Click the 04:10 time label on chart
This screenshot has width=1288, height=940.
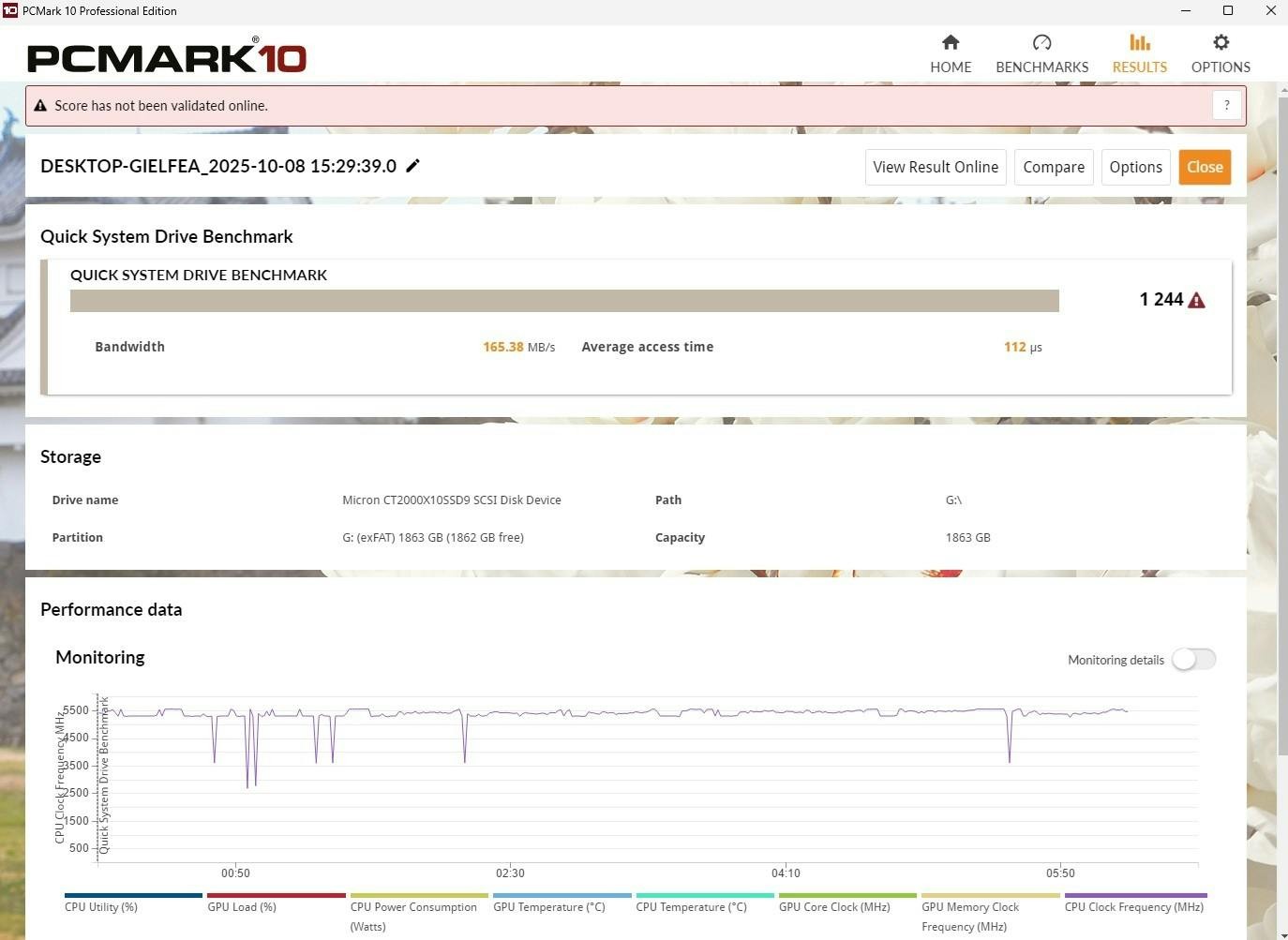[x=786, y=873]
